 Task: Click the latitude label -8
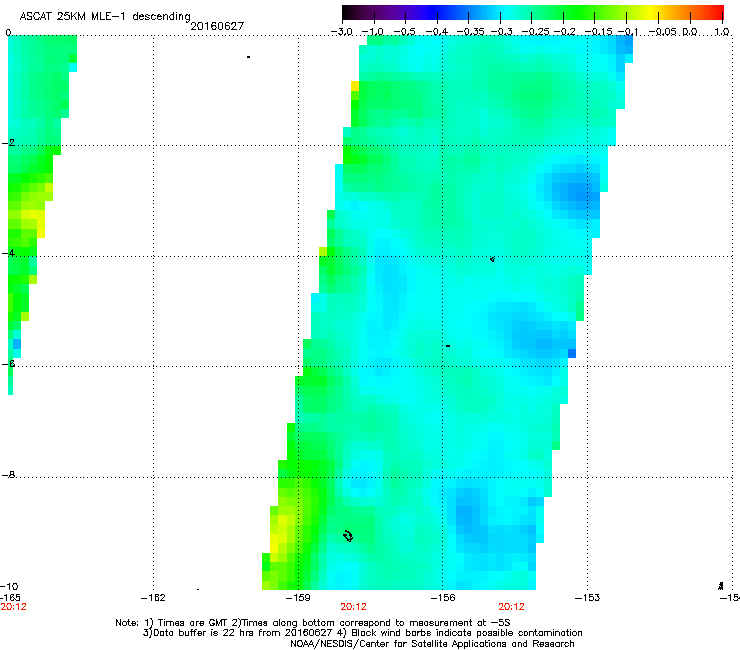8,474
